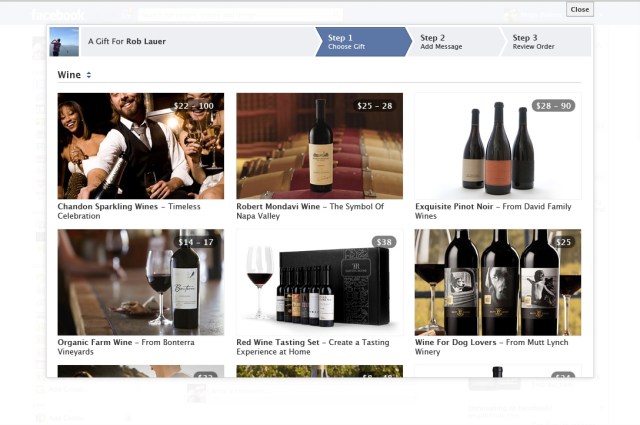Click the Organic Farm Wine title
Screen dimensions: 640x425
[95, 343]
